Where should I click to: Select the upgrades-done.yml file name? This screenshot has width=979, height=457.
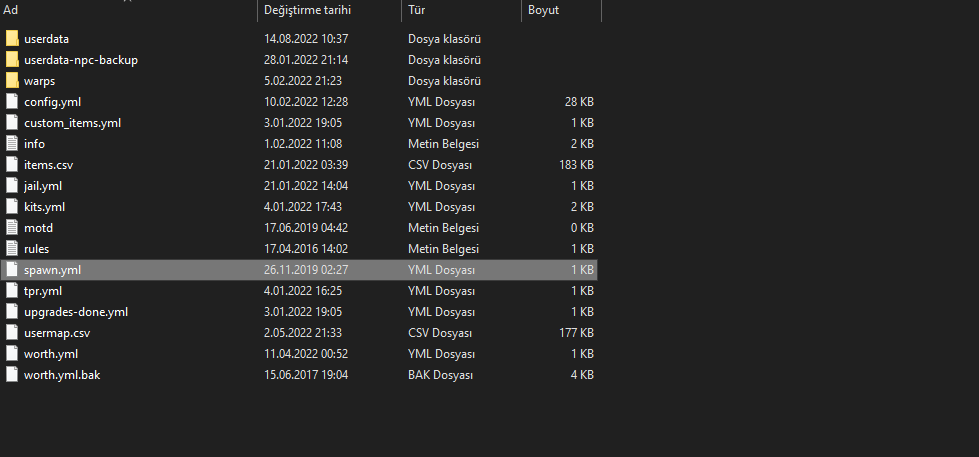click(x=76, y=312)
